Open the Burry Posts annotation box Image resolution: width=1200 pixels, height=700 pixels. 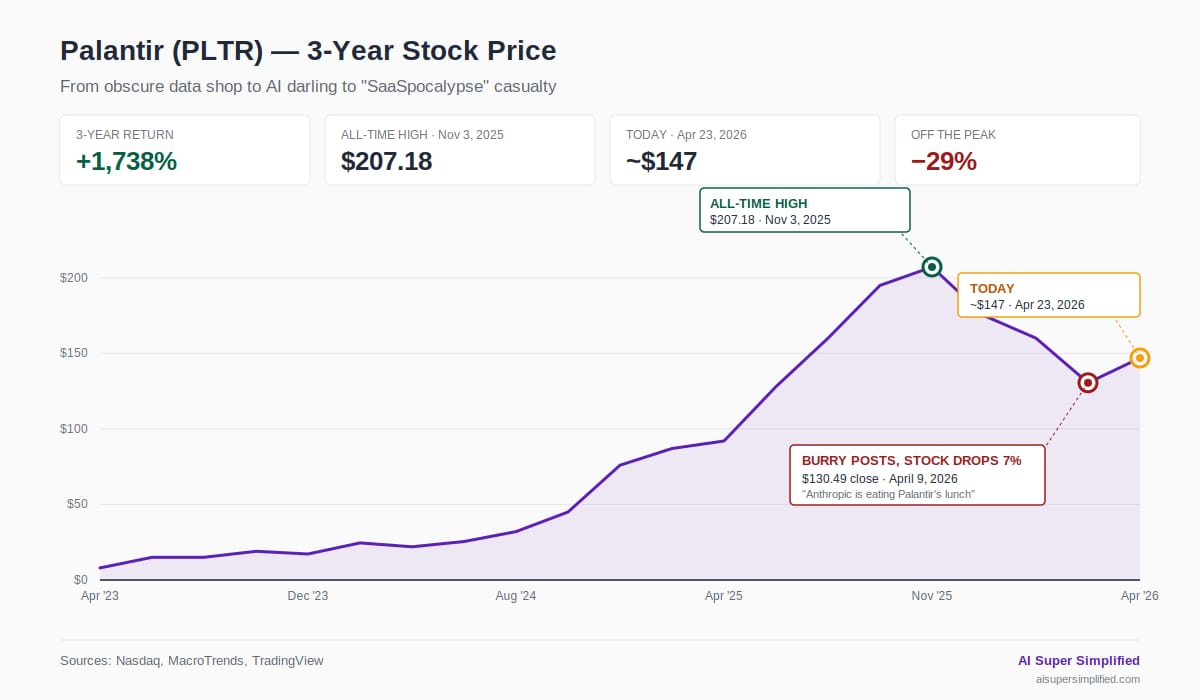coord(917,475)
